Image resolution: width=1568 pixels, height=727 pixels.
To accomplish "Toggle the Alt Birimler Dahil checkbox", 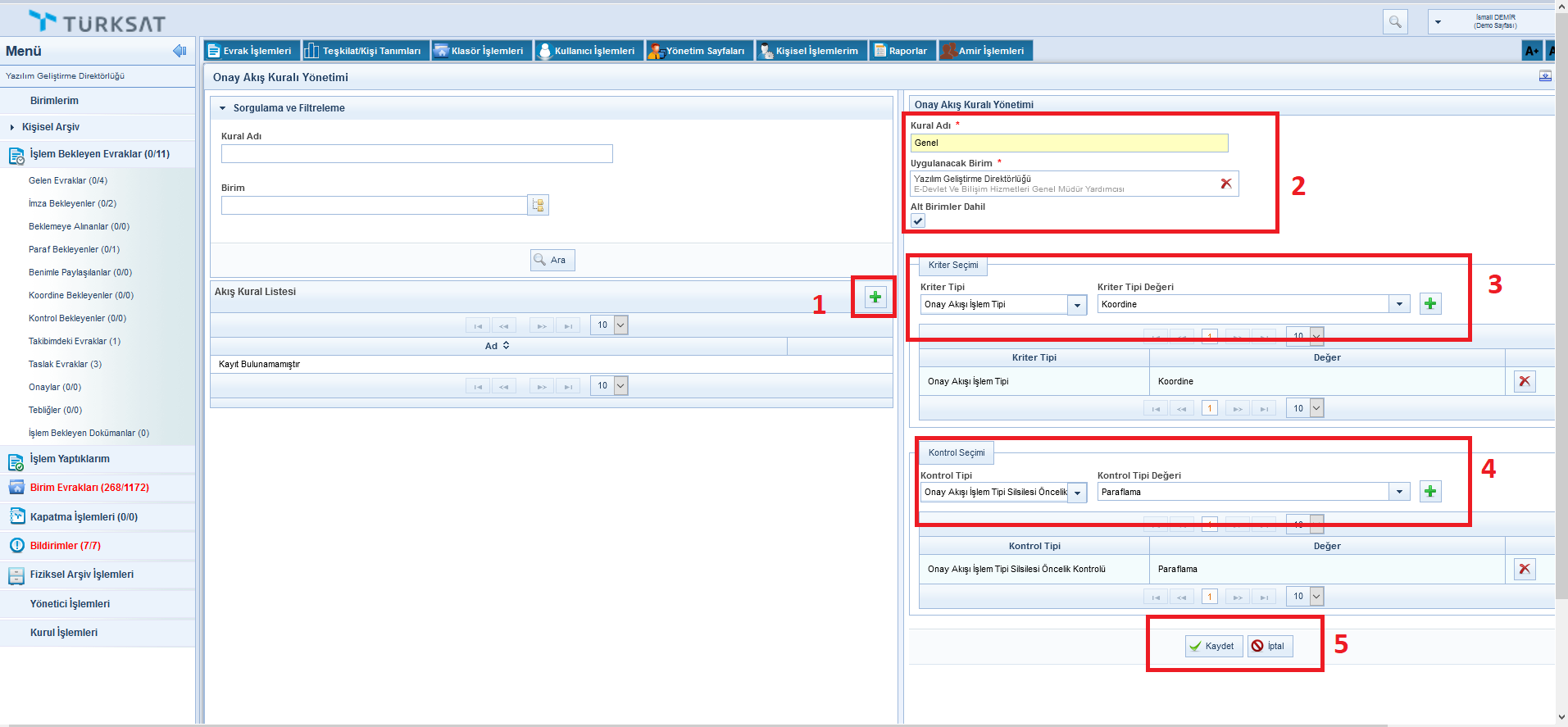I will 918,220.
